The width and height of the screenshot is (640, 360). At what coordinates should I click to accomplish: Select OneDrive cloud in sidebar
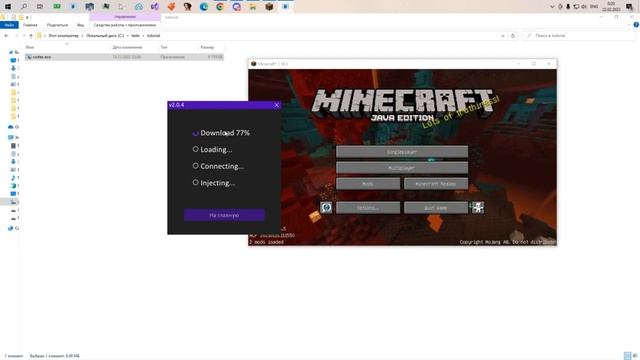tap(11, 127)
